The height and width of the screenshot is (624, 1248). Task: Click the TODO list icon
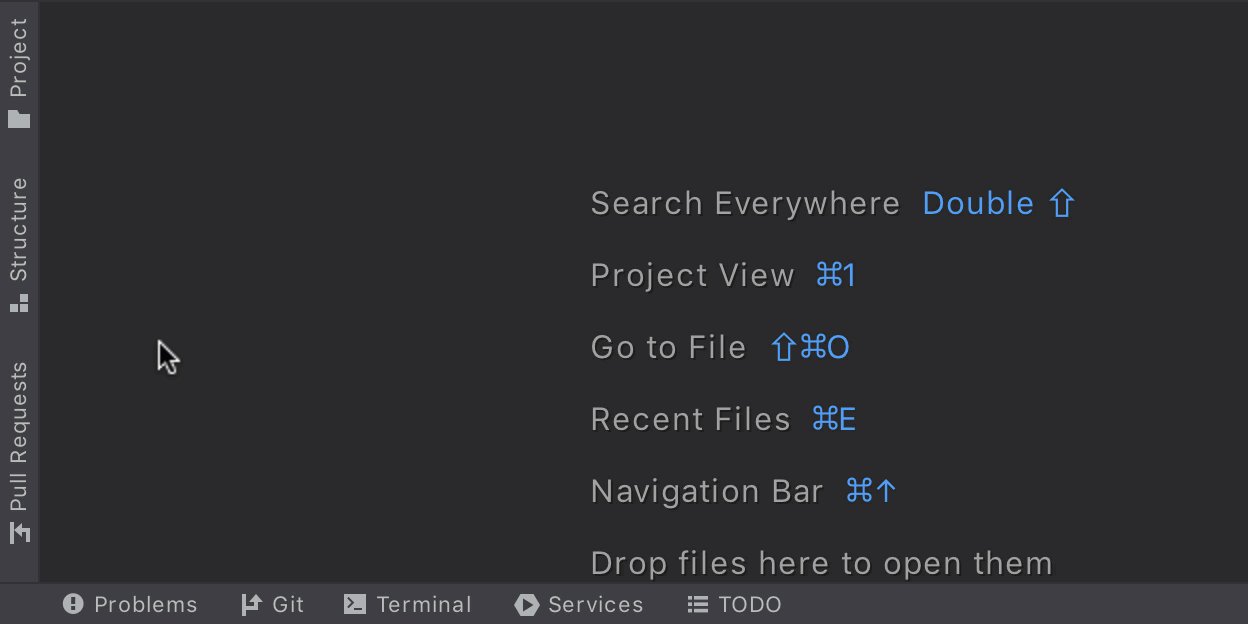[697, 604]
